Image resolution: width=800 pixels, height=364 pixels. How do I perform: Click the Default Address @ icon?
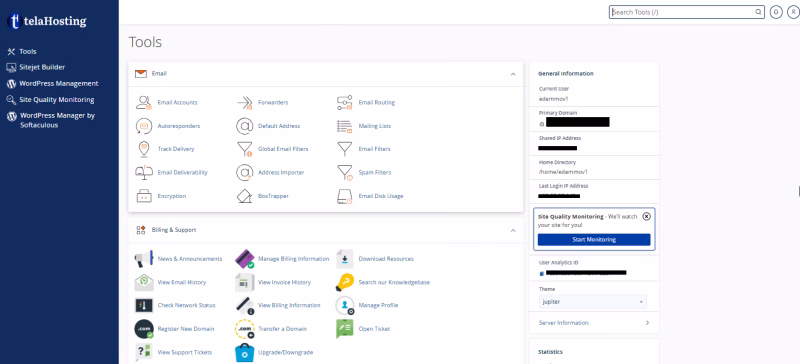pos(244,126)
